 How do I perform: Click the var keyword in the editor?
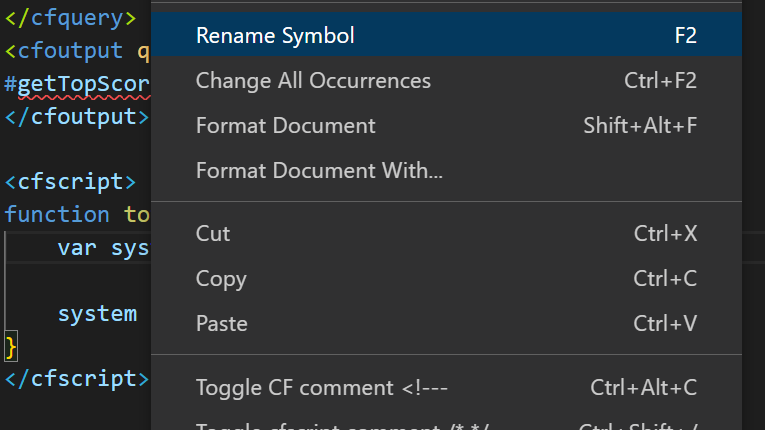77,248
